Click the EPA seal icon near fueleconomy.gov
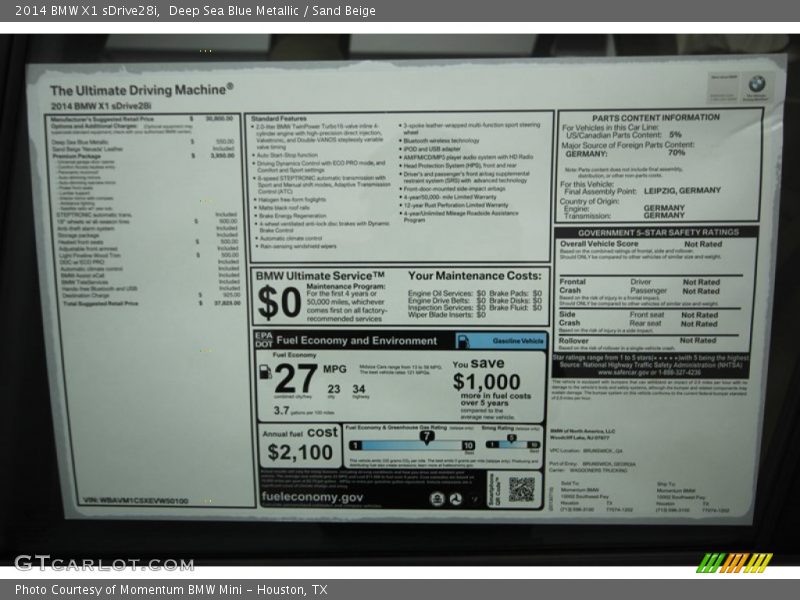Screen dimensions: 800x600 tap(436, 498)
